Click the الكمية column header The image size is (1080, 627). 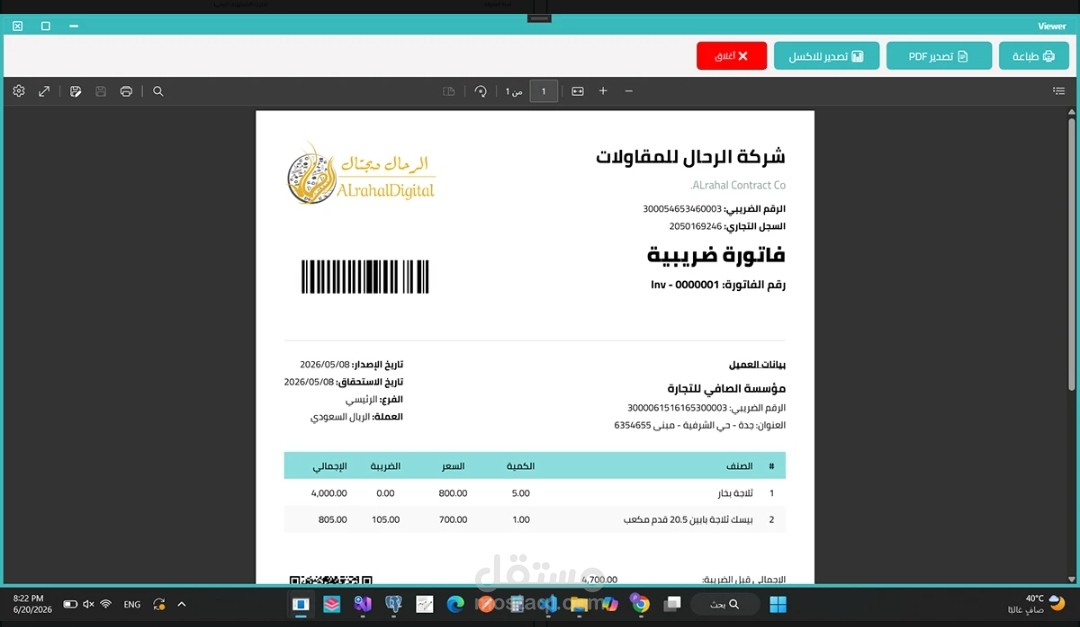[x=521, y=466]
